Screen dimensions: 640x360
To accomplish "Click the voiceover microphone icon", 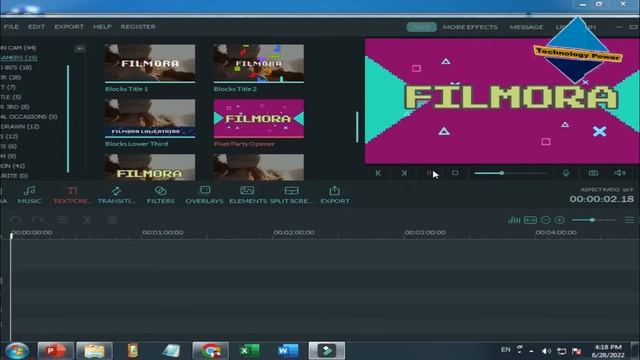I will [566, 173].
